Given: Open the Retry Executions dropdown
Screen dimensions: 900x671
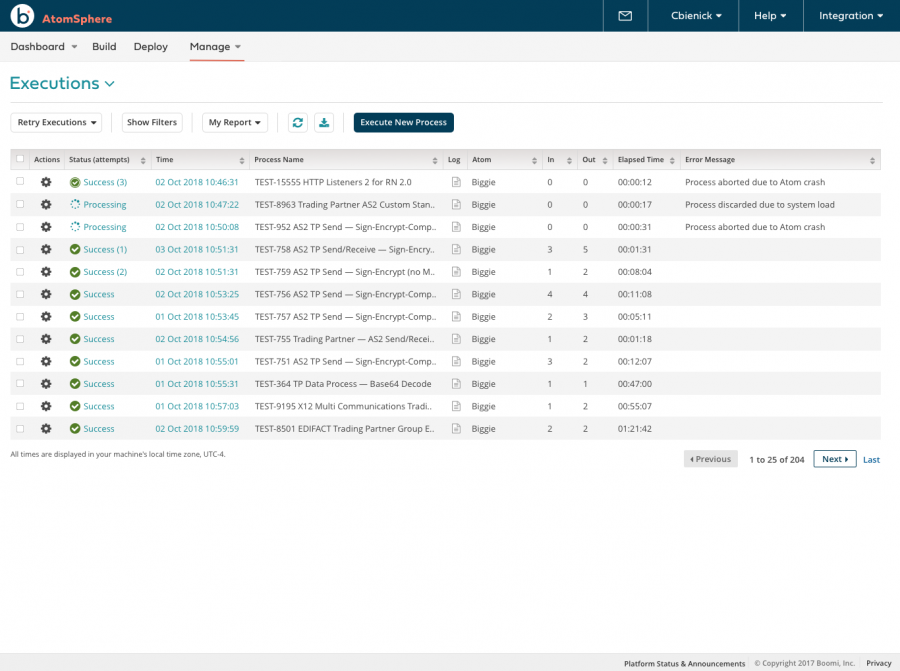Looking at the screenshot, I should tap(56, 122).
